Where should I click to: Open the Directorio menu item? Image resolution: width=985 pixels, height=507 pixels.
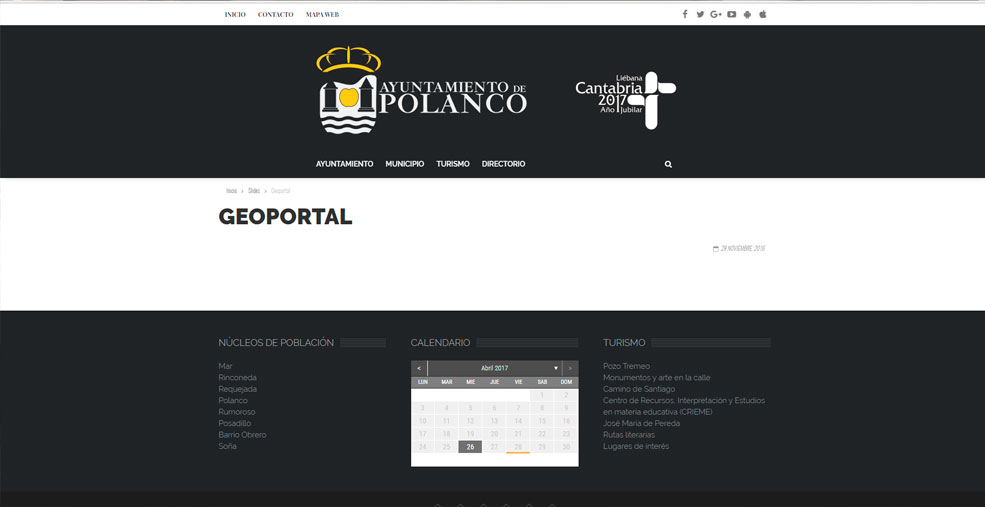point(503,164)
